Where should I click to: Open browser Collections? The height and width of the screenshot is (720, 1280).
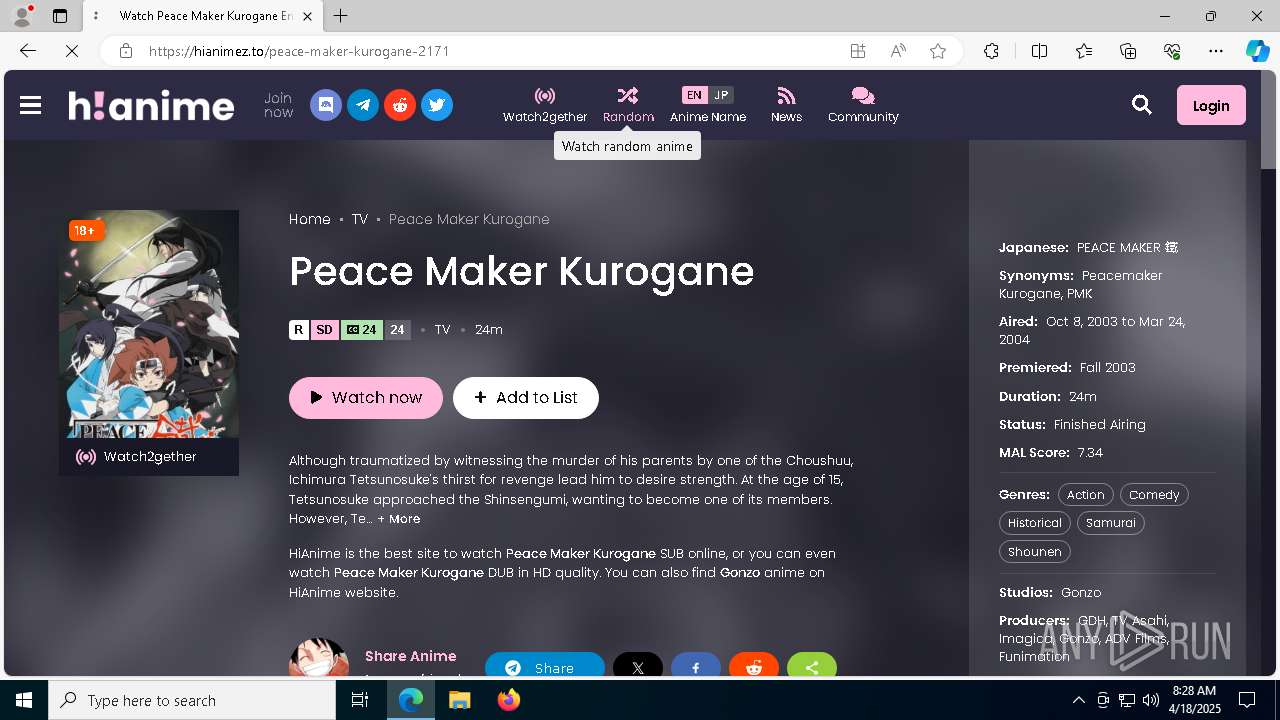pos(1128,51)
